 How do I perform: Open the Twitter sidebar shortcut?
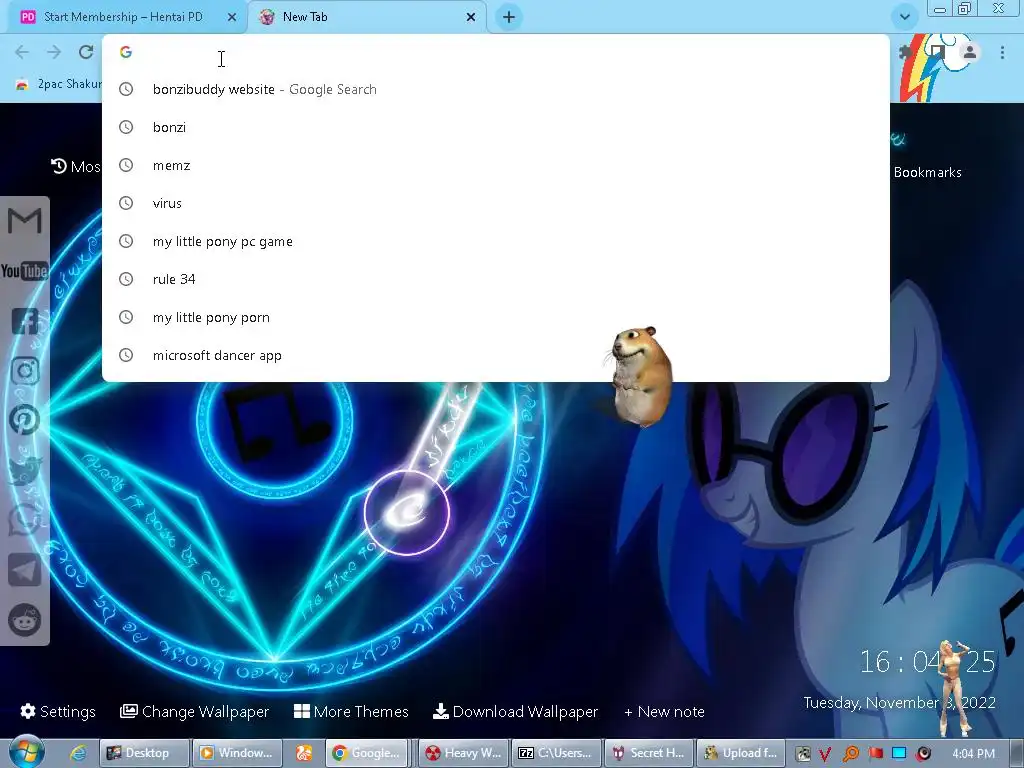point(25,470)
